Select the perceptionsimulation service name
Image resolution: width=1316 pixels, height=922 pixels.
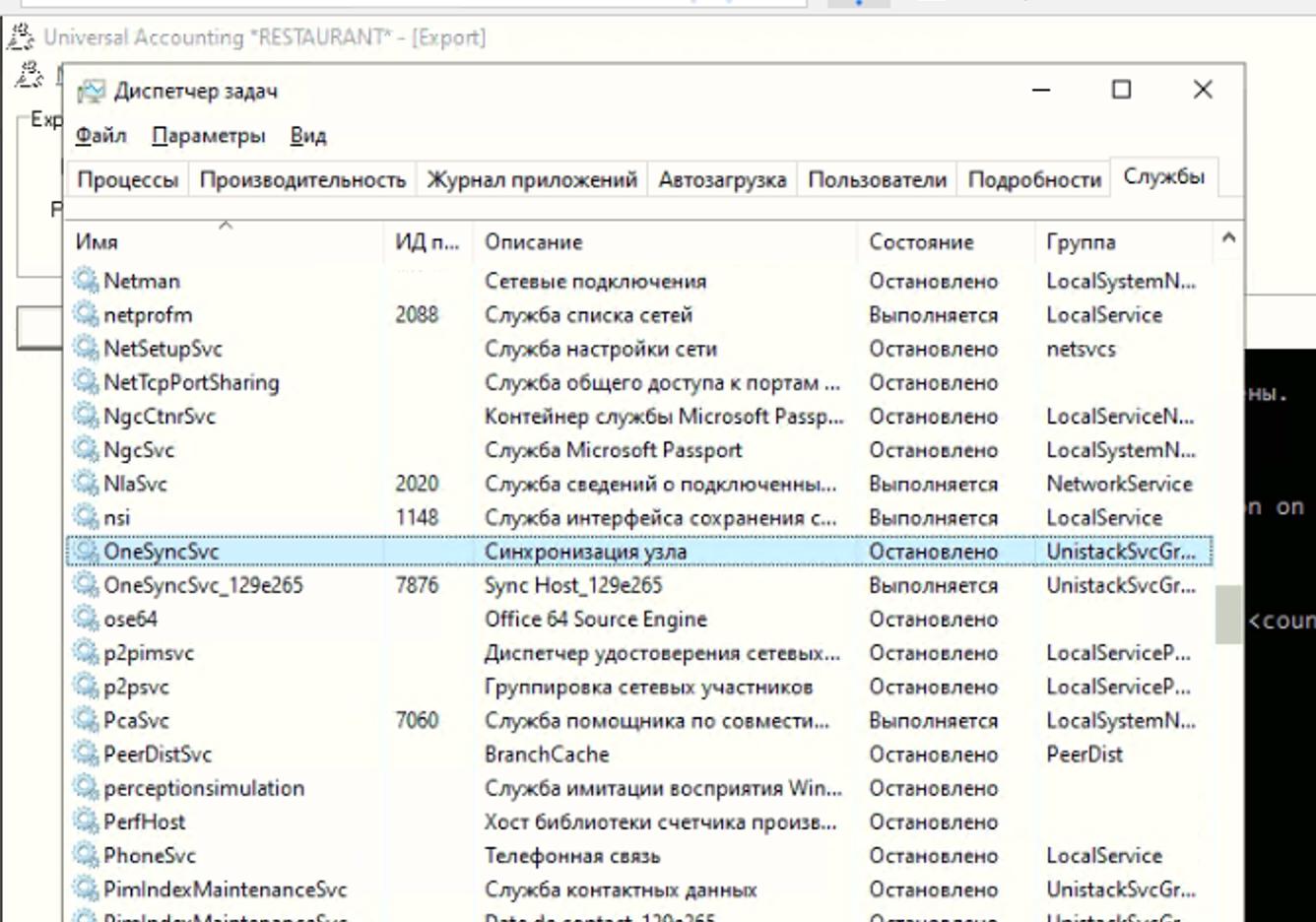(x=204, y=788)
